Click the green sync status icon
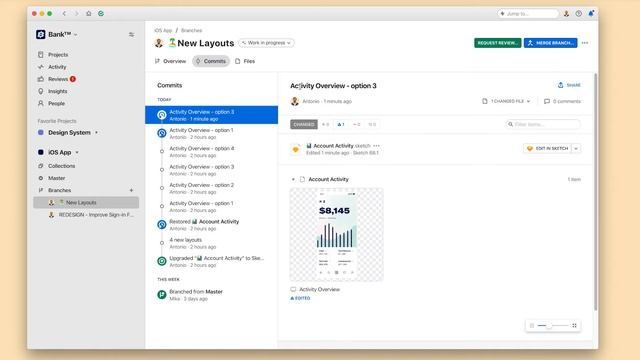The height and width of the screenshot is (360, 640). pos(101,13)
